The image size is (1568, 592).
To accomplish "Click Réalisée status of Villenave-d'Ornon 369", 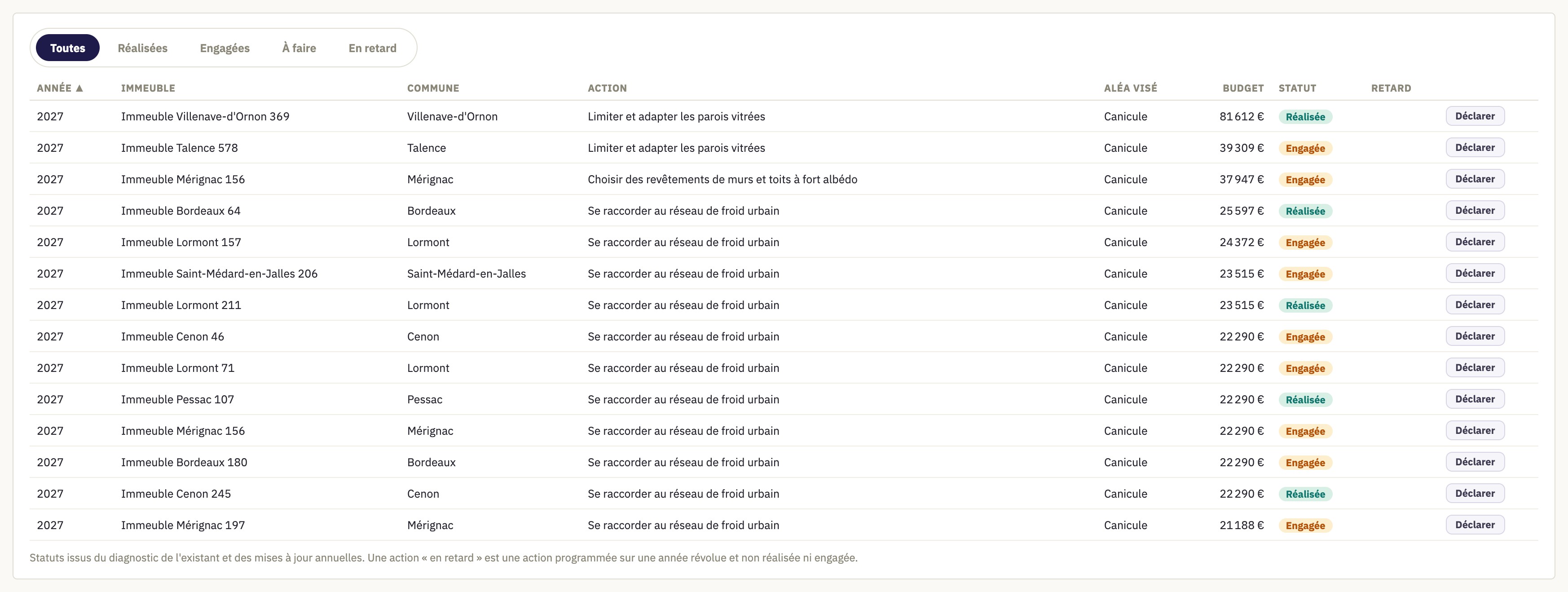I will pos(1305,117).
